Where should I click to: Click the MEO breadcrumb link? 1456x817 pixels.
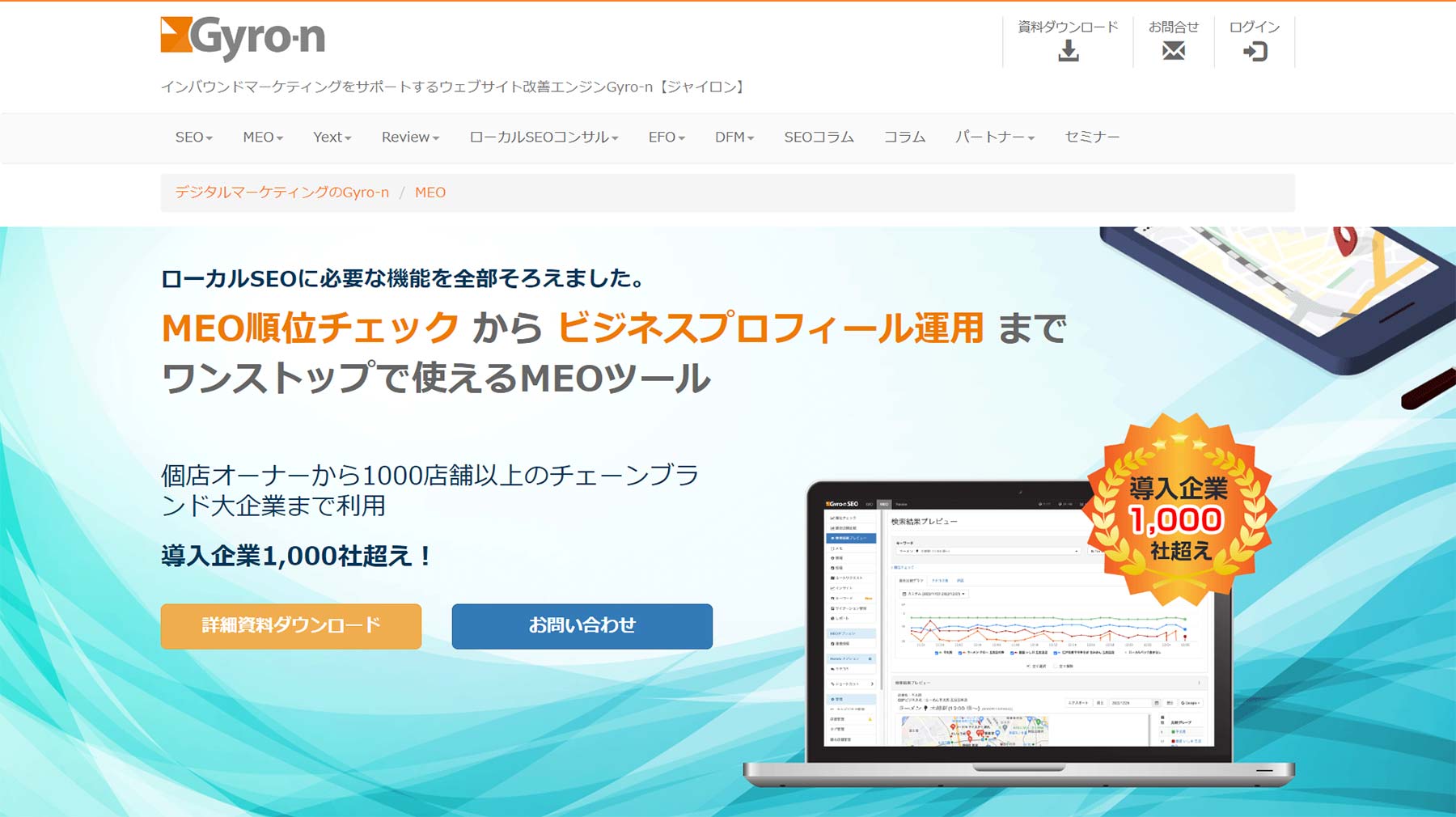(430, 193)
